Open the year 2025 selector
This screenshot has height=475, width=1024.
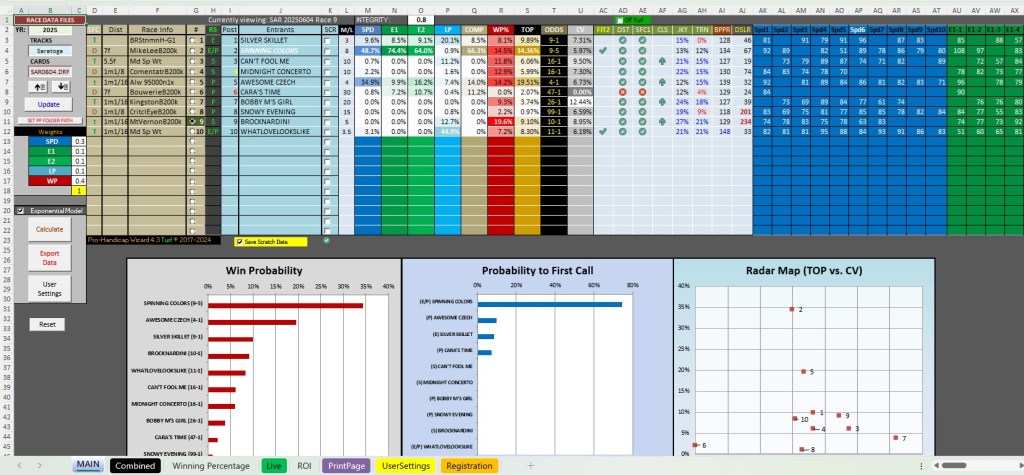coord(50,30)
